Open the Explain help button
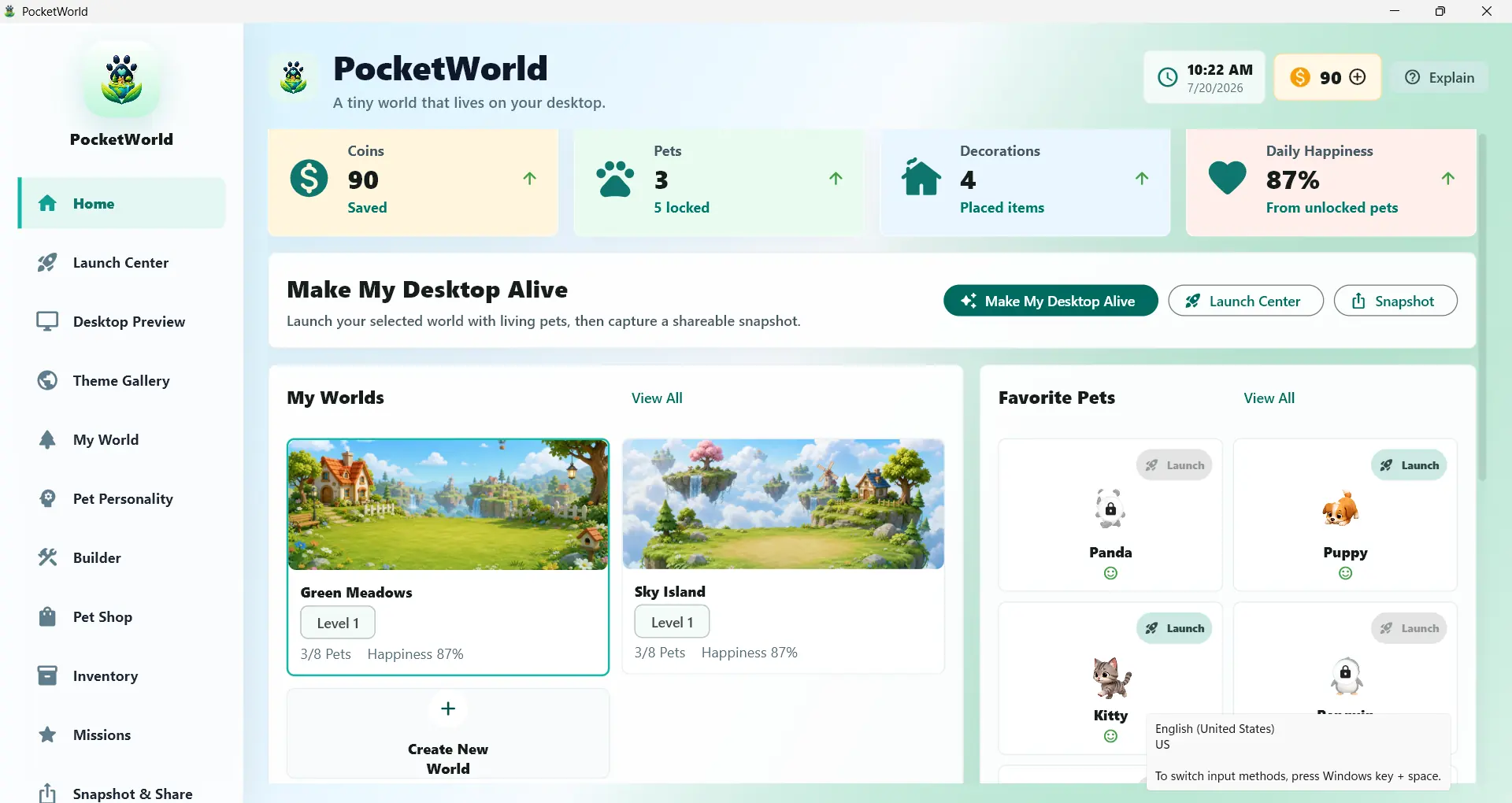The width and height of the screenshot is (1512, 803). [1440, 77]
